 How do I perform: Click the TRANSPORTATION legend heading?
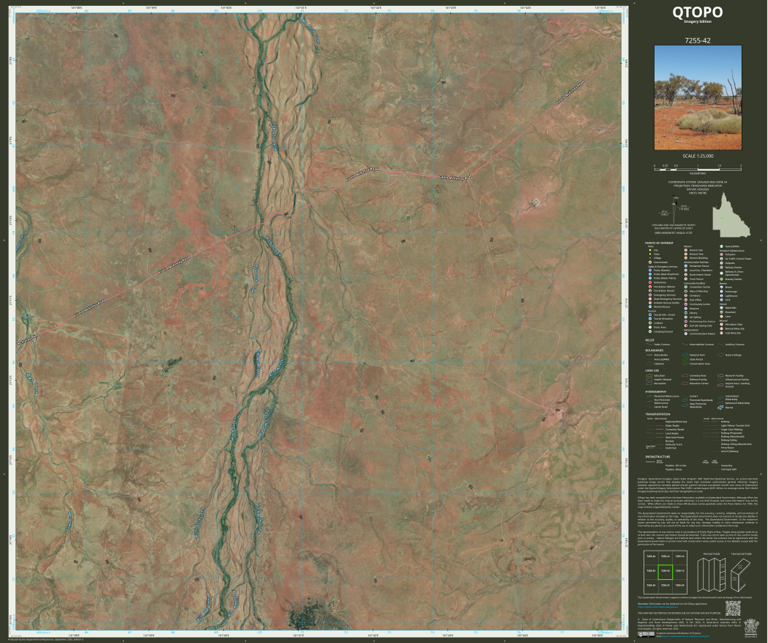point(658,414)
